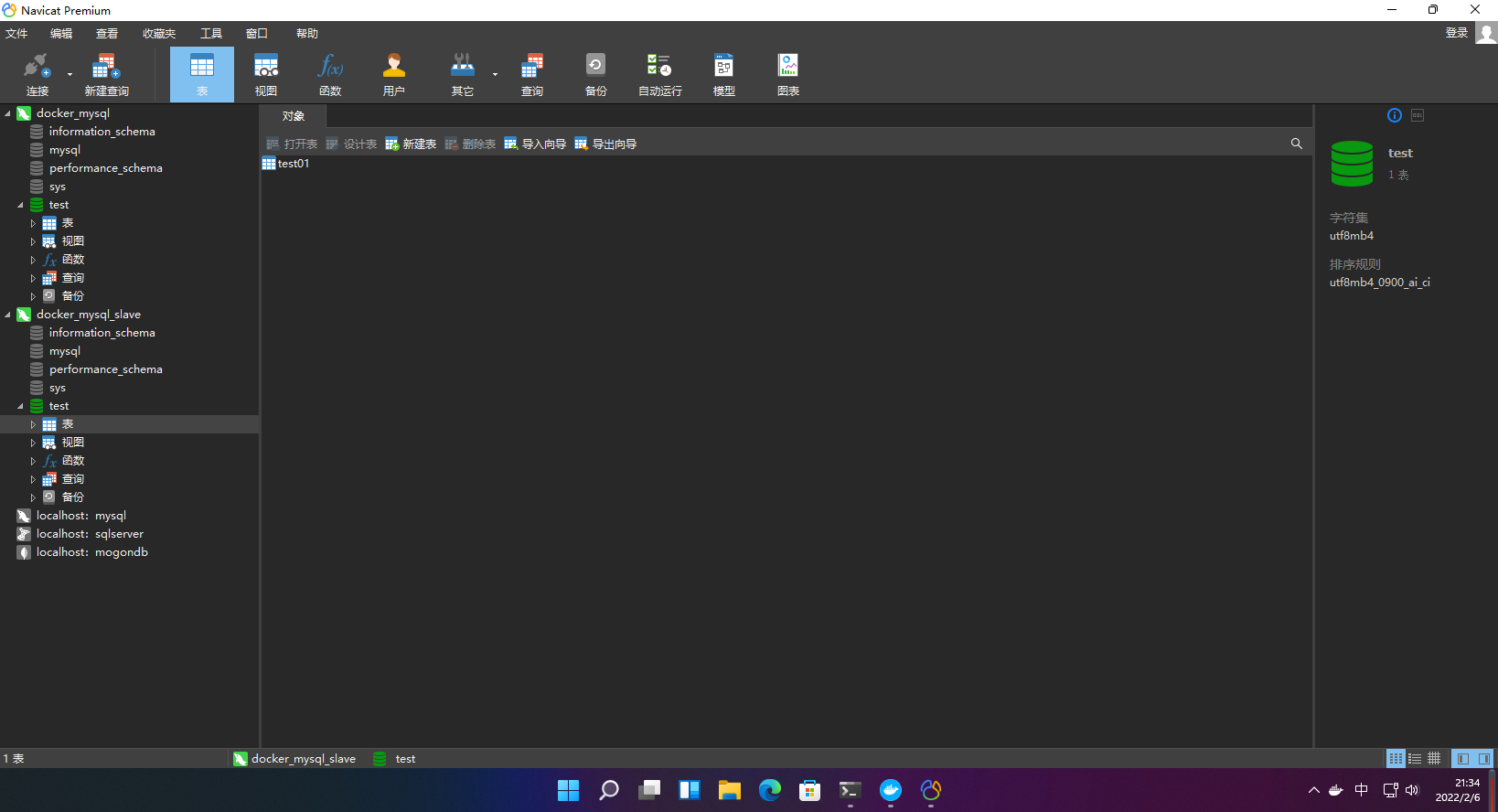Show hidden system tray icons
This screenshot has height=812, width=1498.
(1314, 790)
